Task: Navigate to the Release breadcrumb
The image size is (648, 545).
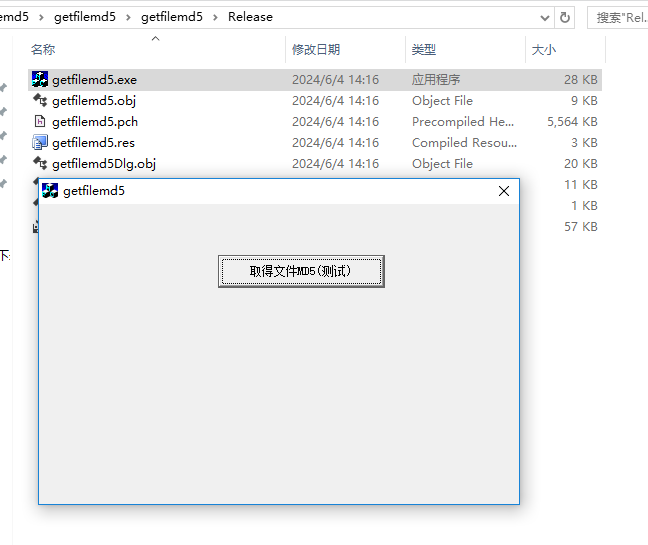Action: 250,17
